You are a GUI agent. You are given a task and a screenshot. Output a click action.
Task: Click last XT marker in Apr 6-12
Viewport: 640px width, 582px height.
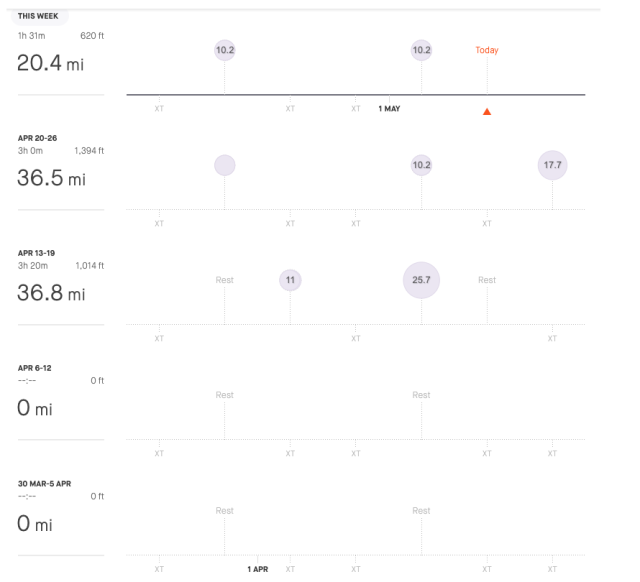tap(552, 453)
